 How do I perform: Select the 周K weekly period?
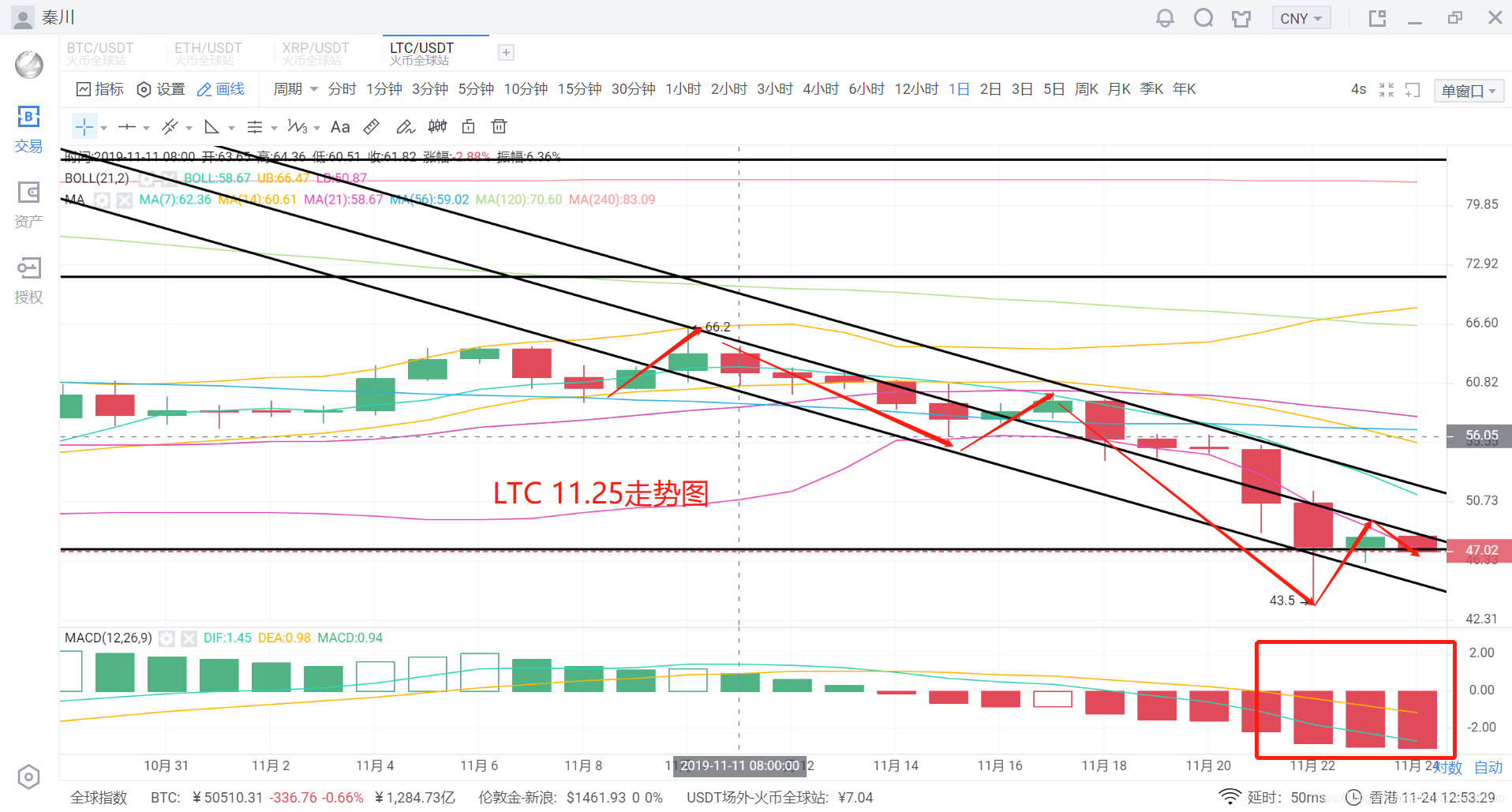click(x=1086, y=89)
